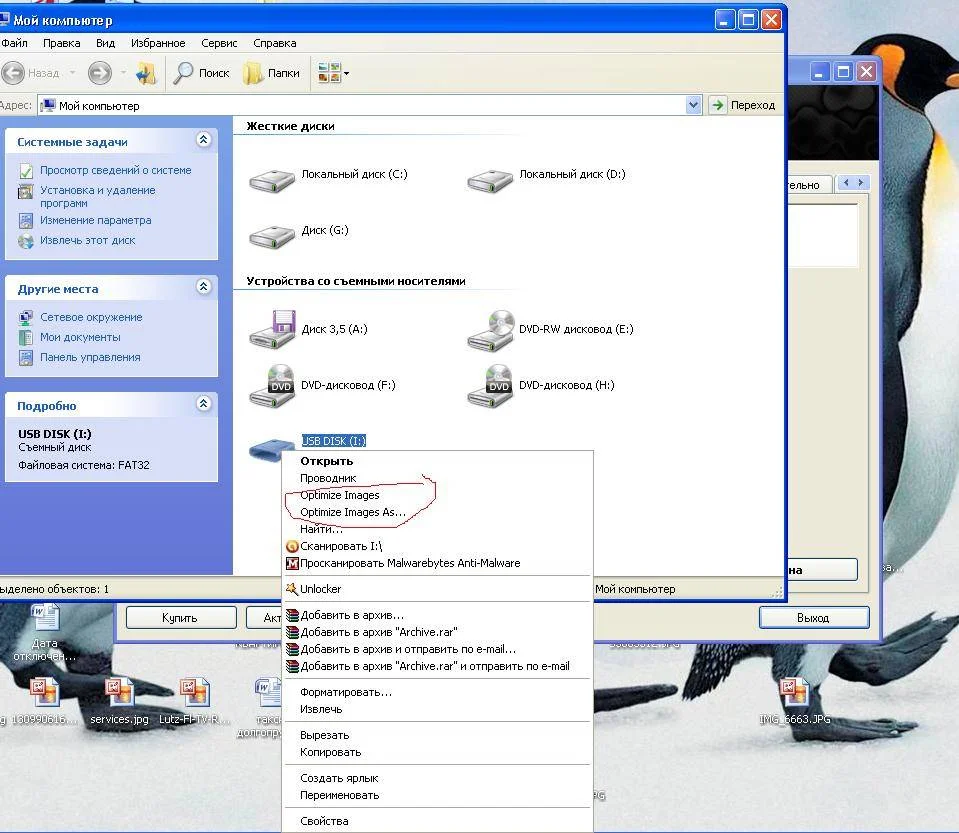
Task: Select the 3.5 floppy Disk (A:) icon
Action: coord(272,330)
